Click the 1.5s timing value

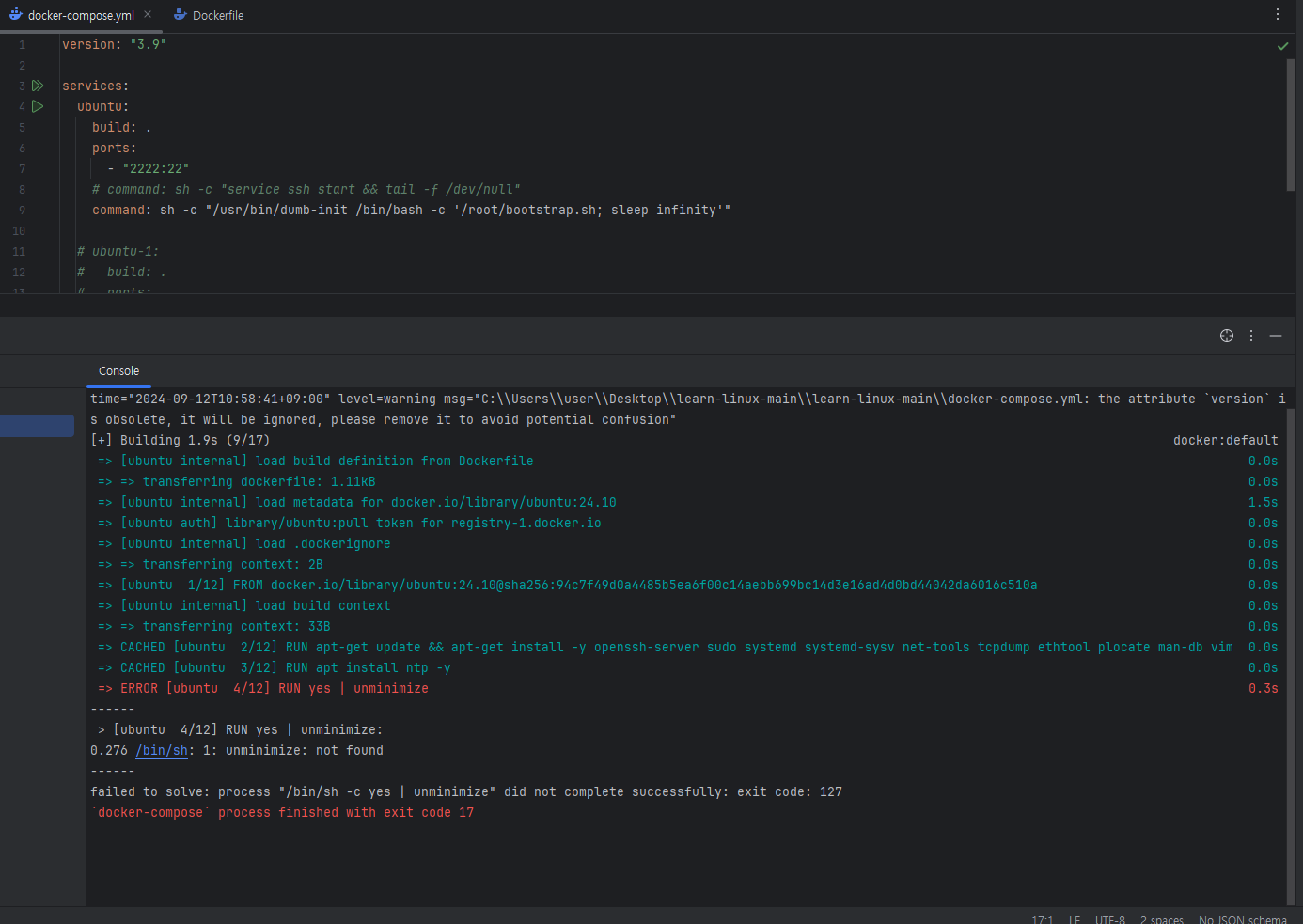click(x=1263, y=502)
